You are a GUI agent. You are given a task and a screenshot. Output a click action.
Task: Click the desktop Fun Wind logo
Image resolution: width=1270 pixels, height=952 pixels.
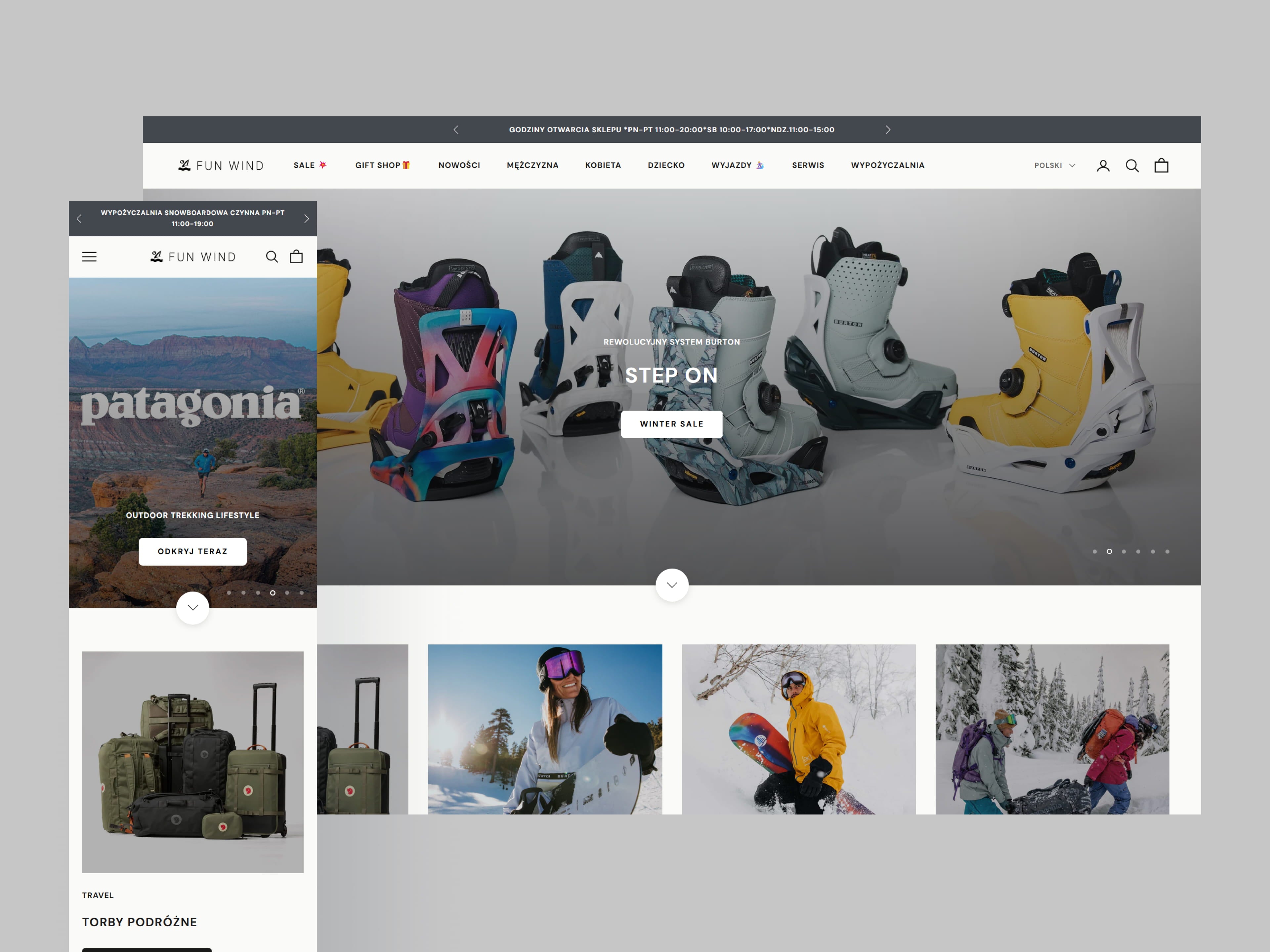pyautogui.click(x=221, y=166)
